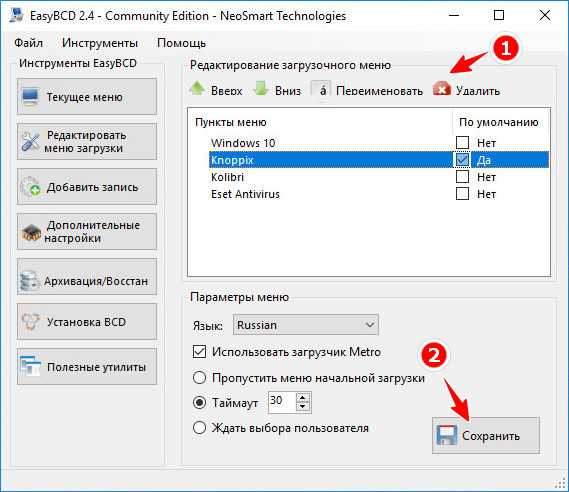Toggle Использовать загрузчик Metro checkbox
This screenshot has width=569, height=492.
pyautogui.click(x=200, y=352)
